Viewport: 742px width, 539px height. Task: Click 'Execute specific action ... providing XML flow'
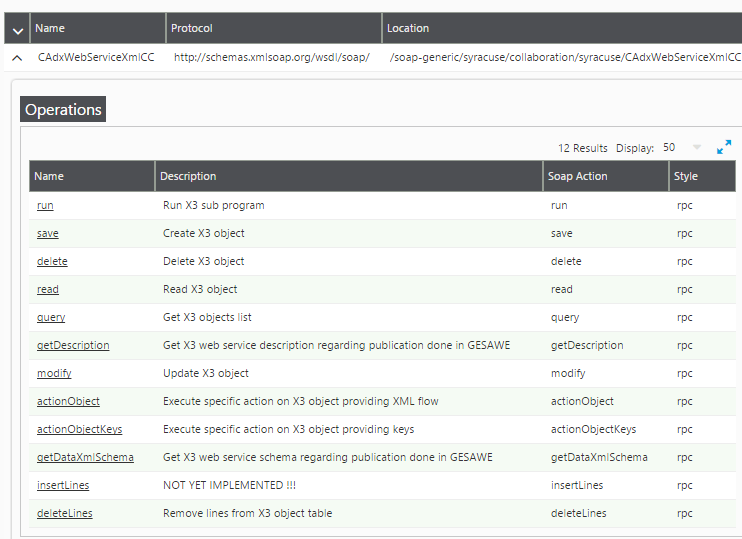(x=300, y=401)
